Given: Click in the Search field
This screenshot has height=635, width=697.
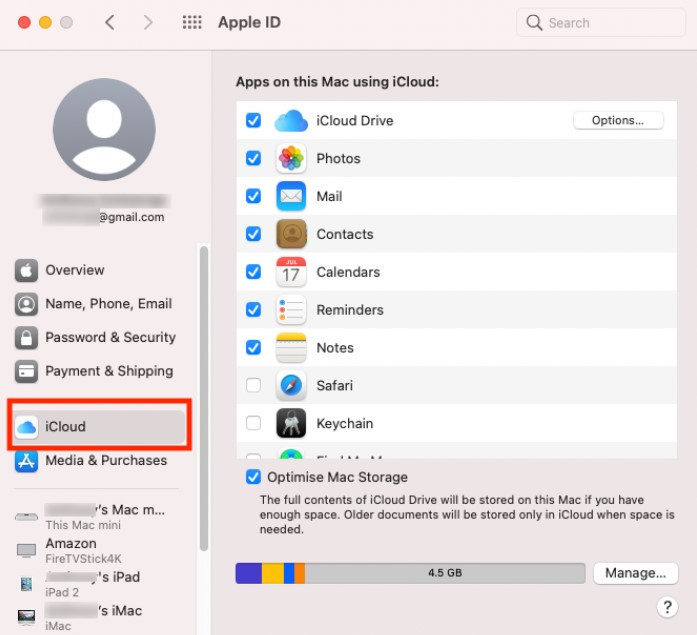Looking at the screenshot, I should pos(601,22).
